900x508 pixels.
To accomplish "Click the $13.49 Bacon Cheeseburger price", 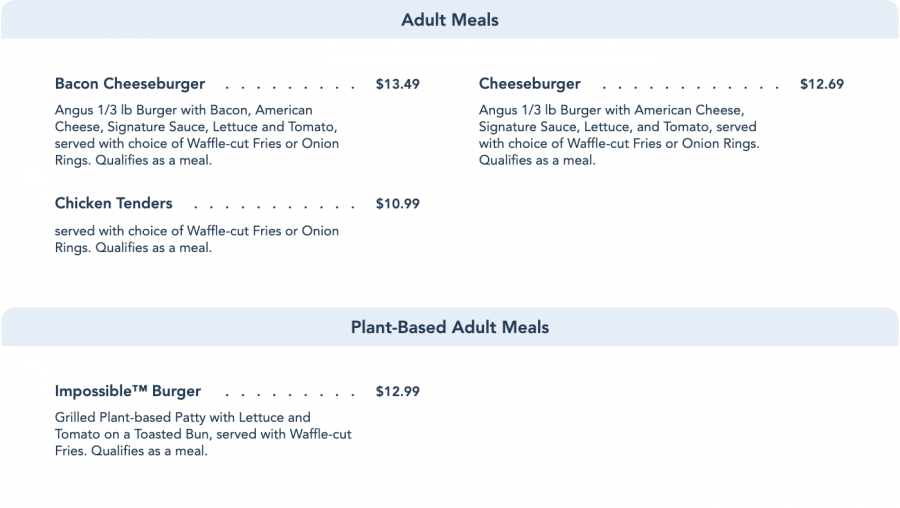I will 397,84.
